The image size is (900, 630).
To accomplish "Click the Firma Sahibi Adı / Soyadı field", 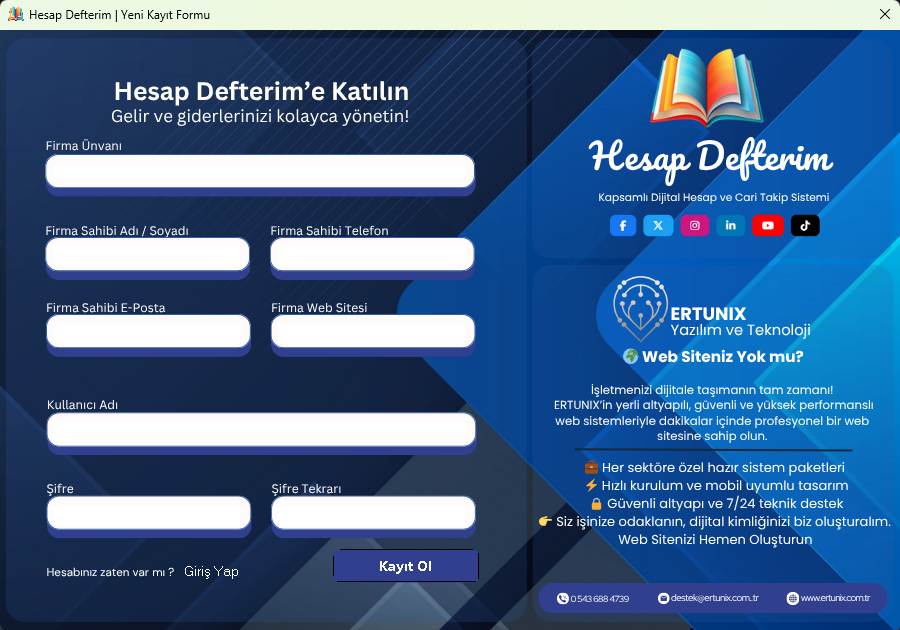I will (x=148, y=254).
